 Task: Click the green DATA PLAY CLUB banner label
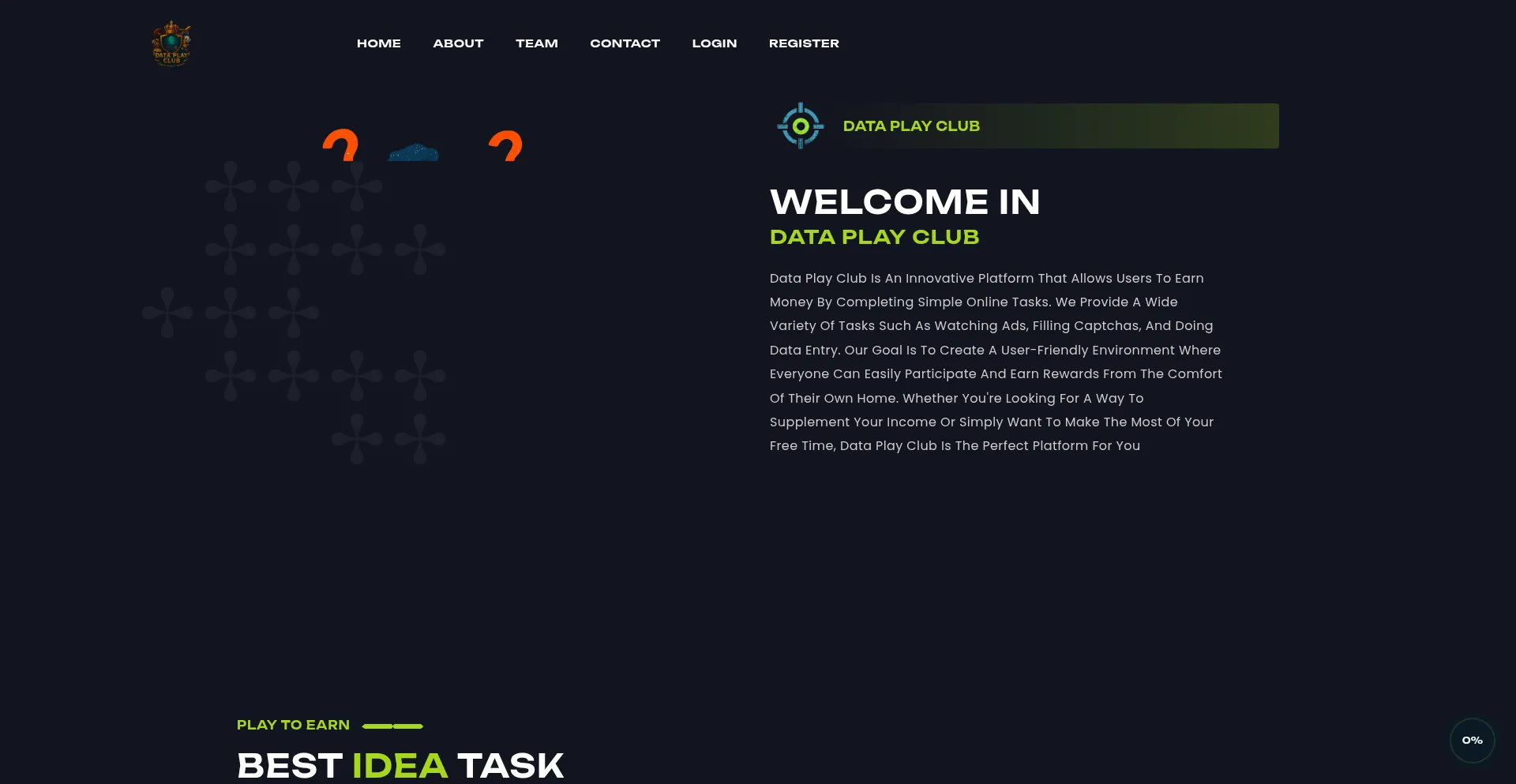[910, 126]
